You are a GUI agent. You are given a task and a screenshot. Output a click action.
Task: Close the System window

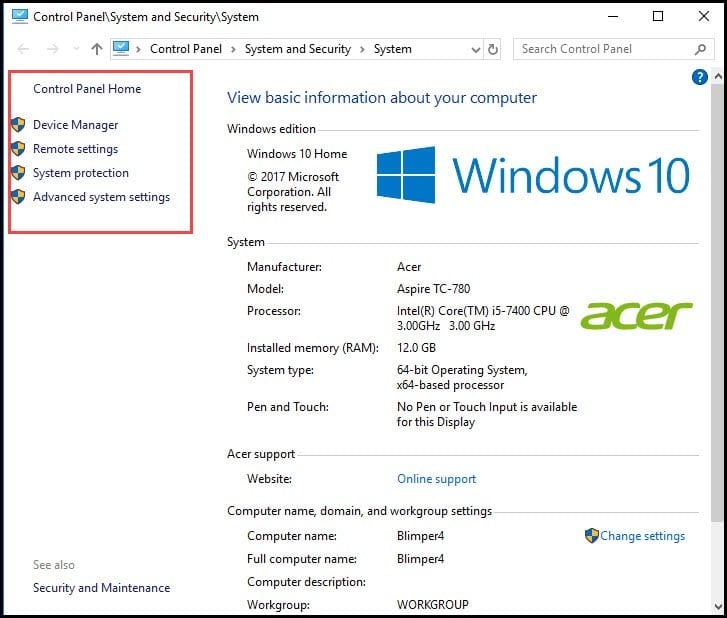pos(703,16)
